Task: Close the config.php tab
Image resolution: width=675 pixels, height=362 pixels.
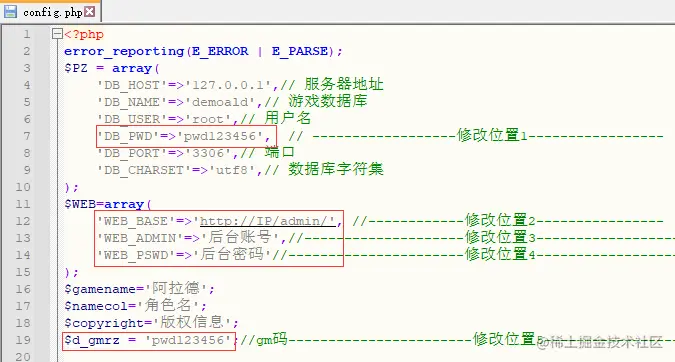Action: tap(90, 12)
